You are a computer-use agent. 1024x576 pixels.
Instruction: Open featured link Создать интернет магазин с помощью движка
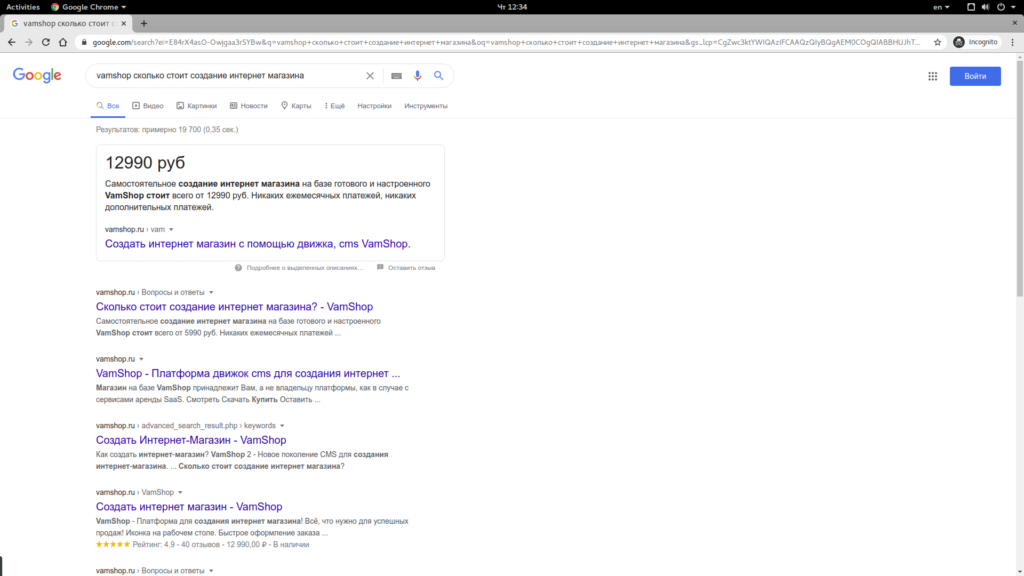(x=257, y=244)
